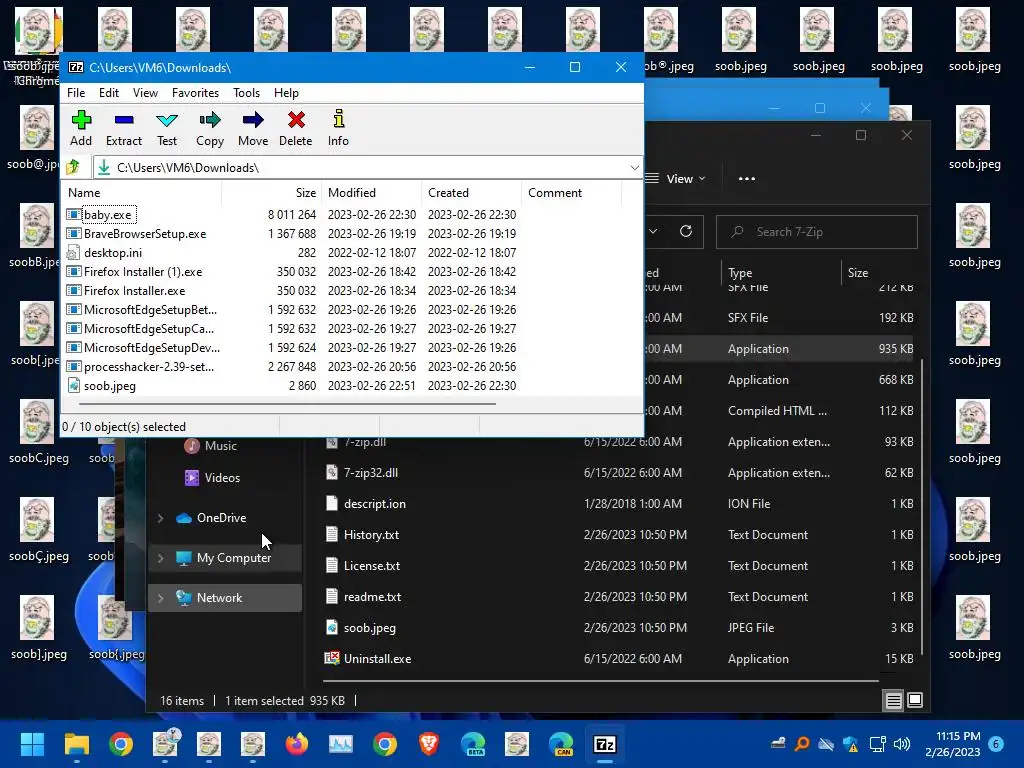The height and width of the screenshot is (768, 1024).
Task: Open the View dropdown in File Explorer
Action: pos(675,179)
